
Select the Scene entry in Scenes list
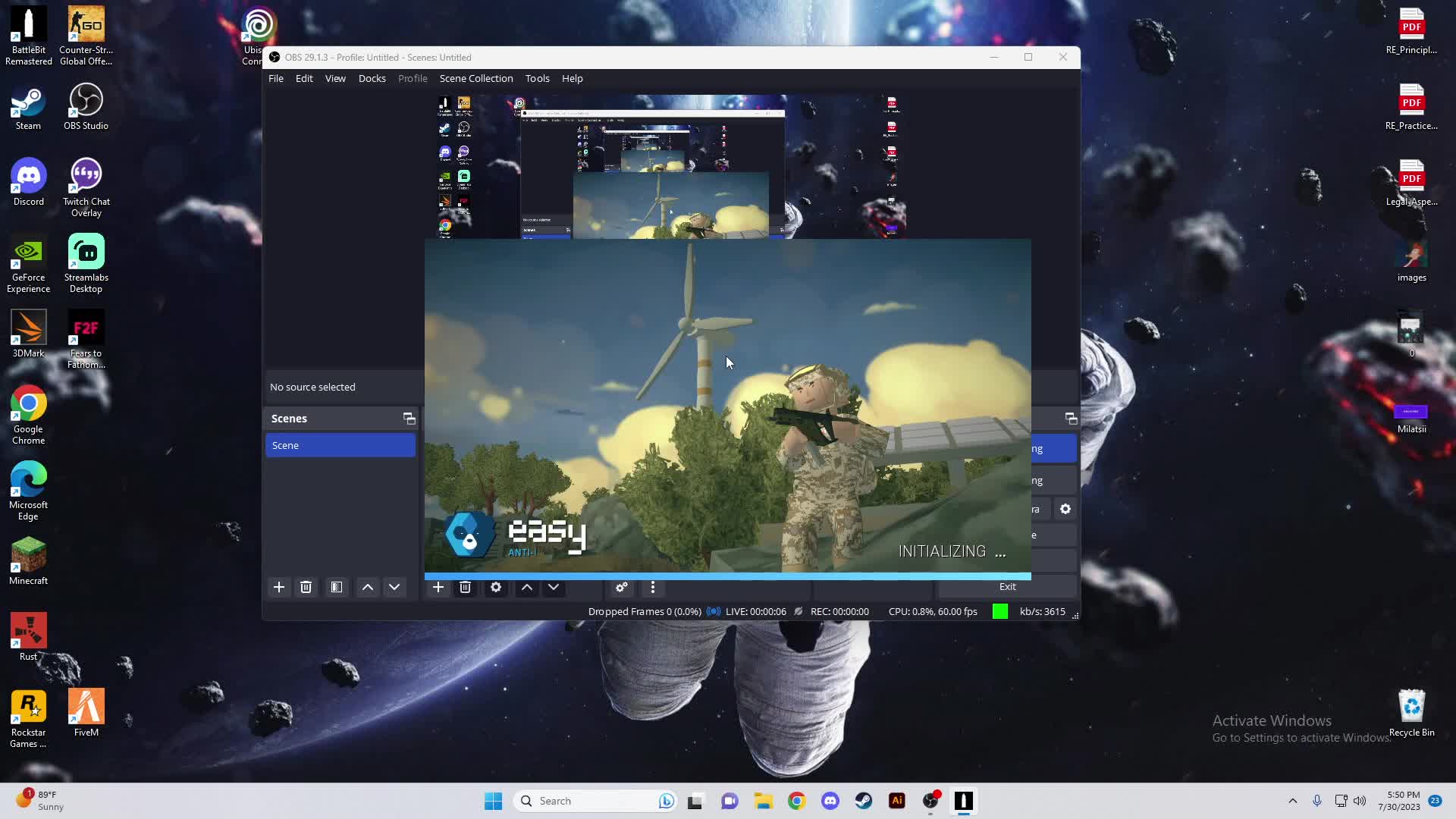(340, 445)
